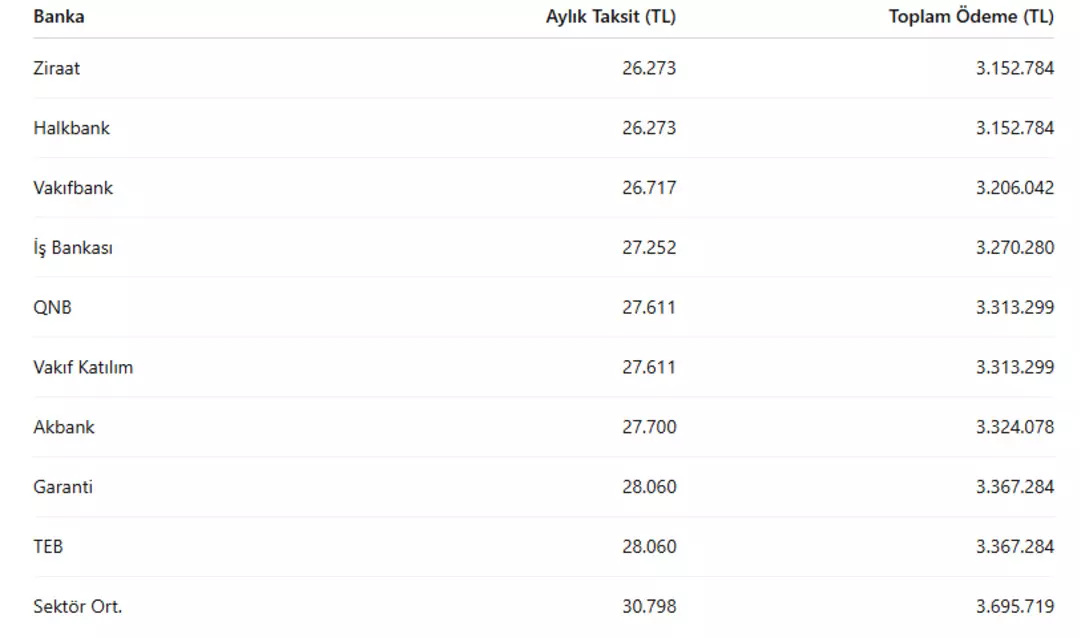The height and width of the screenshot is (638, 1080).
Task: Click the sector average total 3.695.719
Action: pos(1014,606)
